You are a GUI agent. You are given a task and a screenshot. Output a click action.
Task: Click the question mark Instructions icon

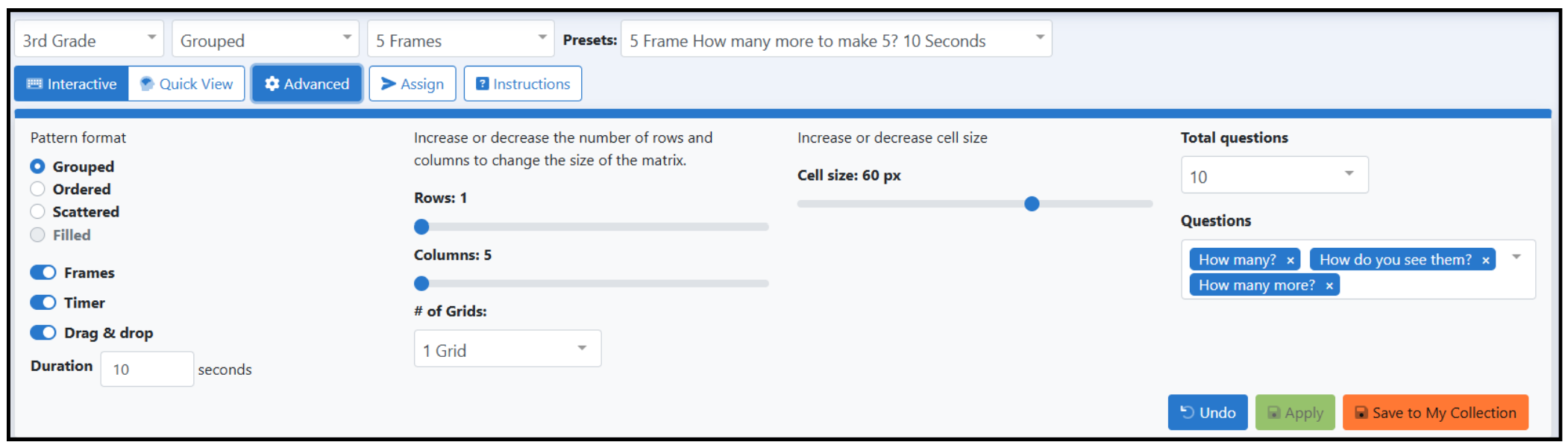coord(483,84)
